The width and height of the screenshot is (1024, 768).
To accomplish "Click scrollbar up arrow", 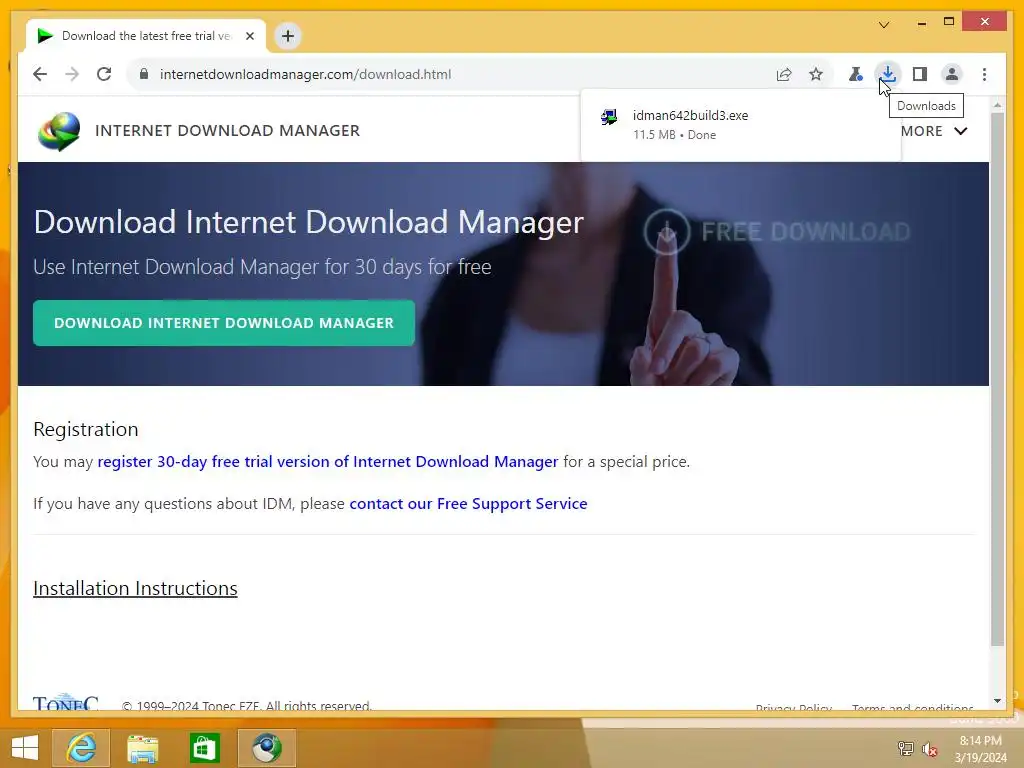I will coord(997,104).
